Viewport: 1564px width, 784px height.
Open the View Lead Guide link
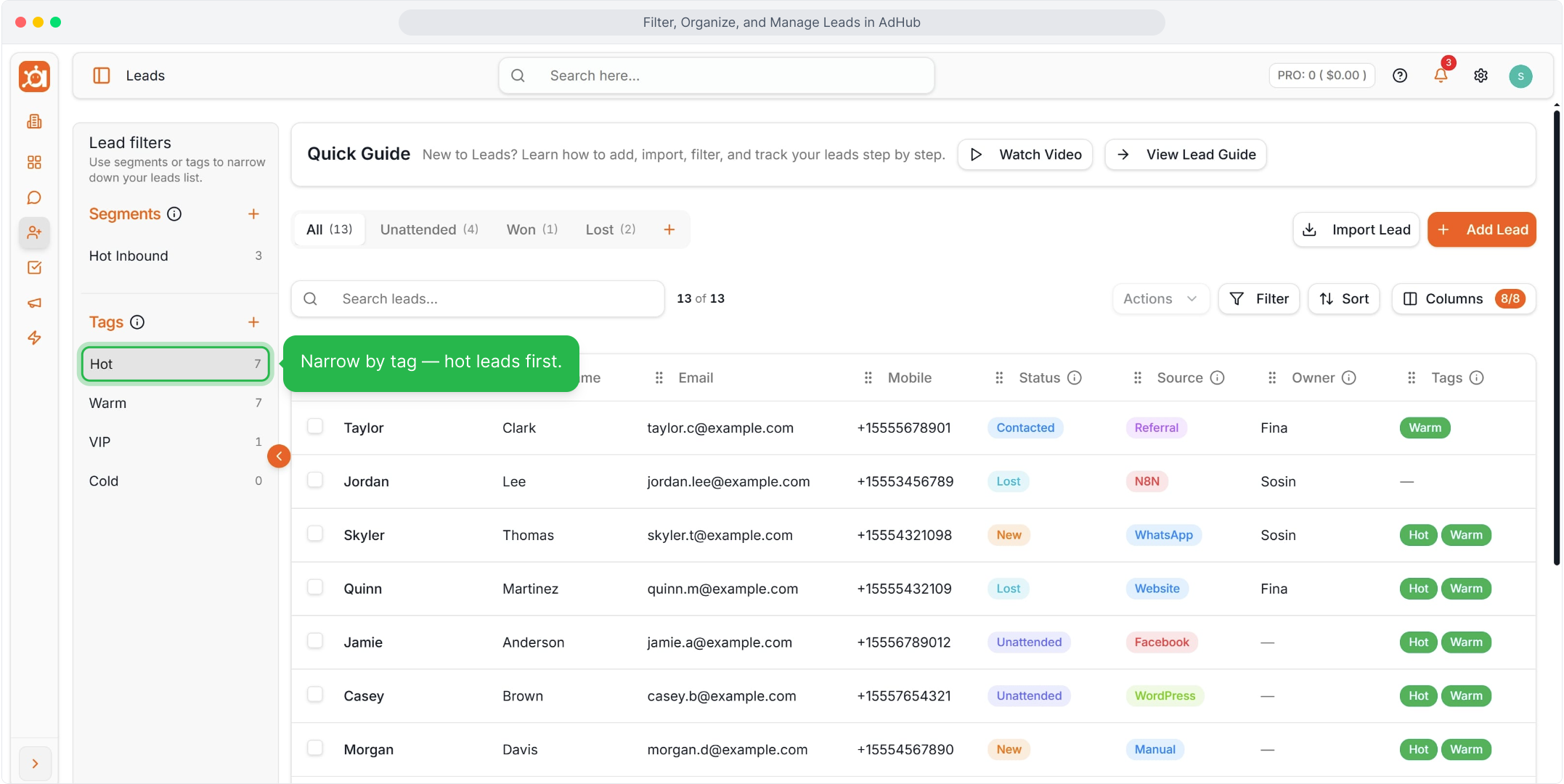[1186, 155]
